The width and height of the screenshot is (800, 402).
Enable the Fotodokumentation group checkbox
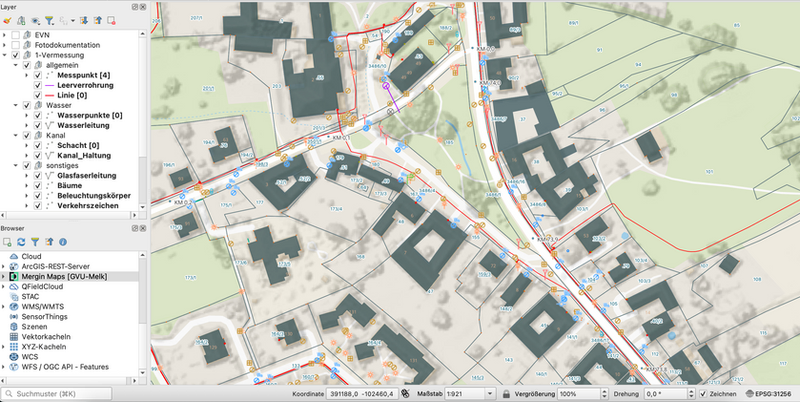click(16, 45)
